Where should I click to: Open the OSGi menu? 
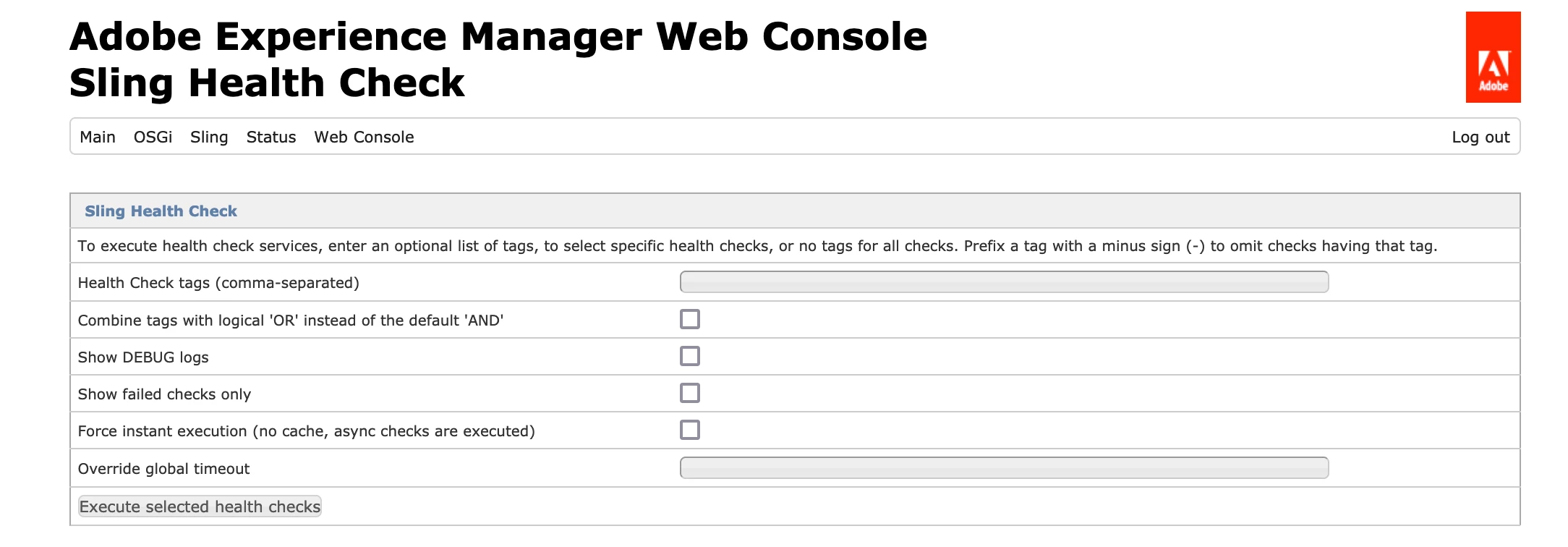[x=153, y=137]
